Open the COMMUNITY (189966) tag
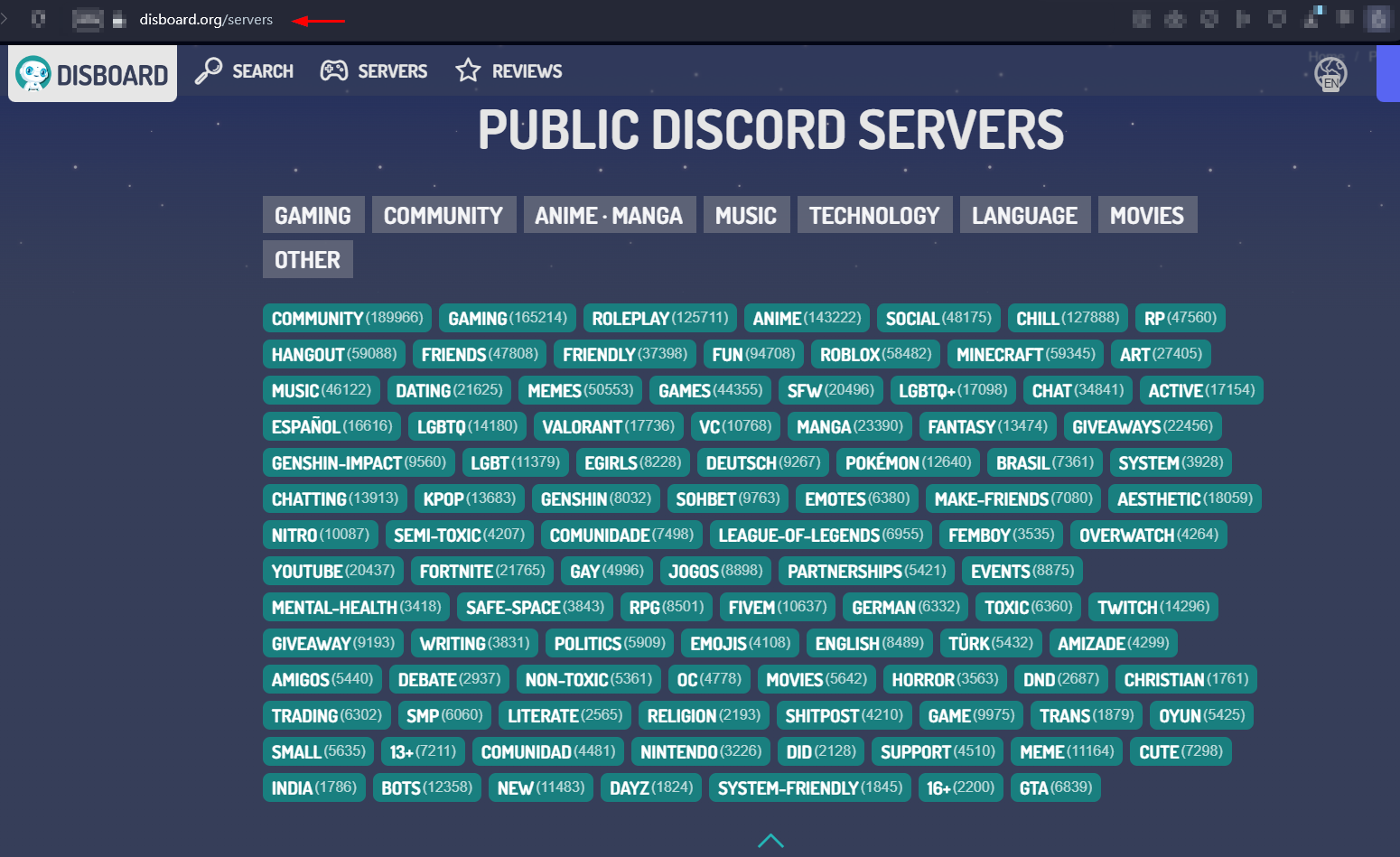The width and height of the screenshot is (1400, 857). pyautogui.click(x=348, y=318)
